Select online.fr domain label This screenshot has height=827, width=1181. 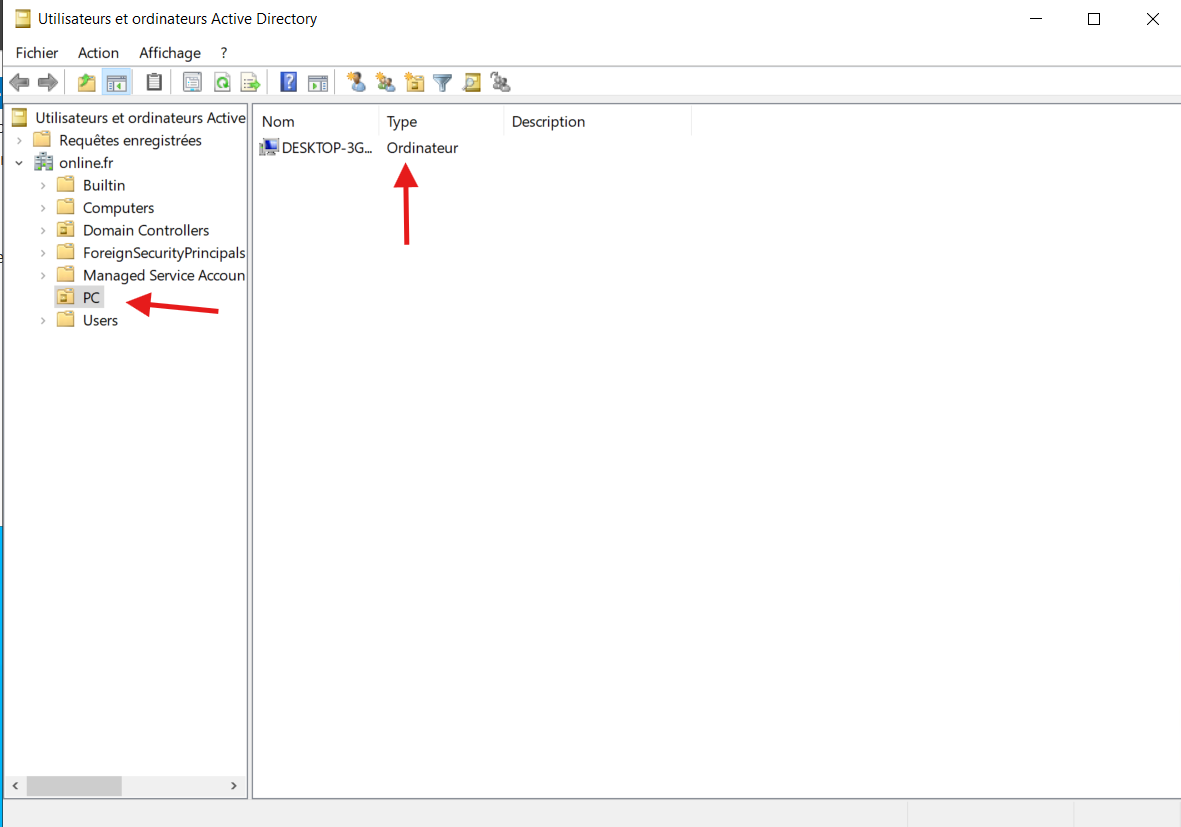(86, 163)
